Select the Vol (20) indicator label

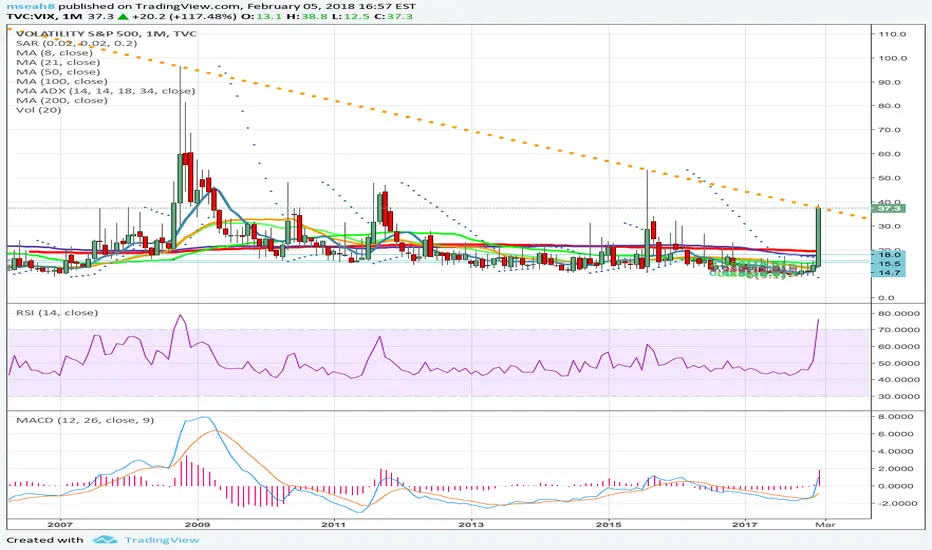pos(39,109)
